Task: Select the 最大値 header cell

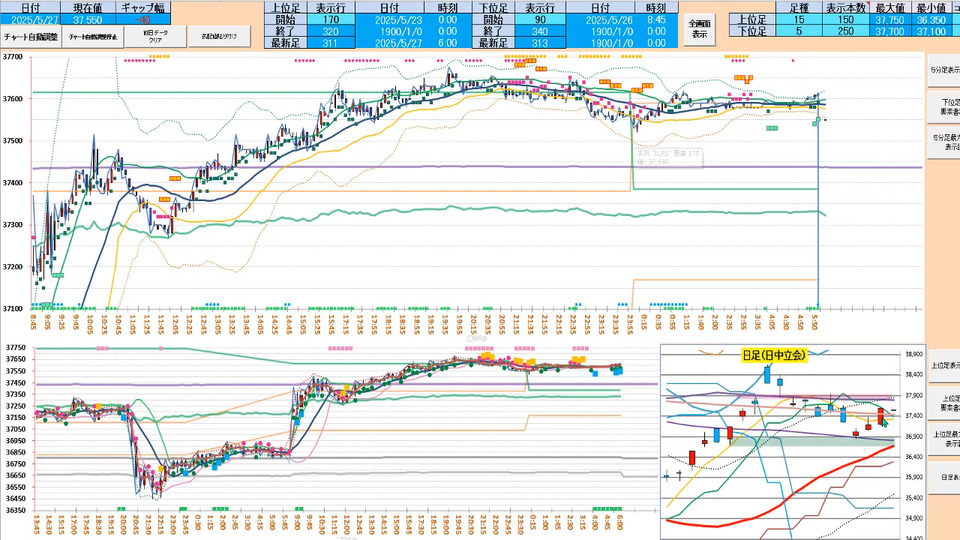Action: tap(890, 8)
